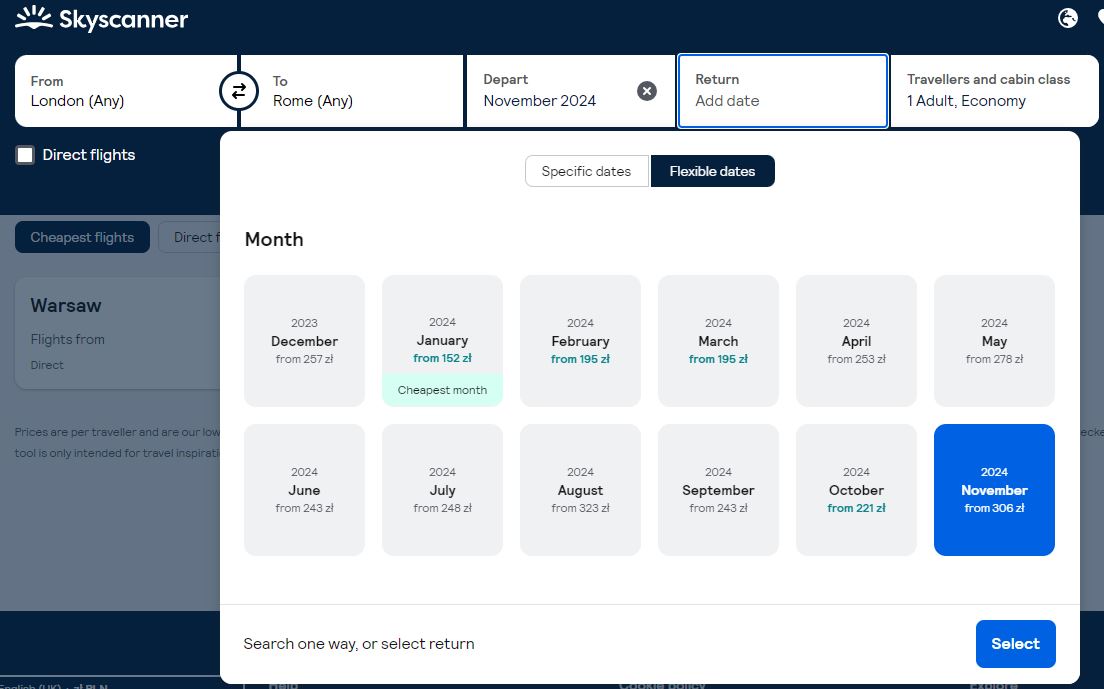Choose August 2024 from 323 zł
The height and width of the screenshot is (689, 1104).
[x=580, y=490]
